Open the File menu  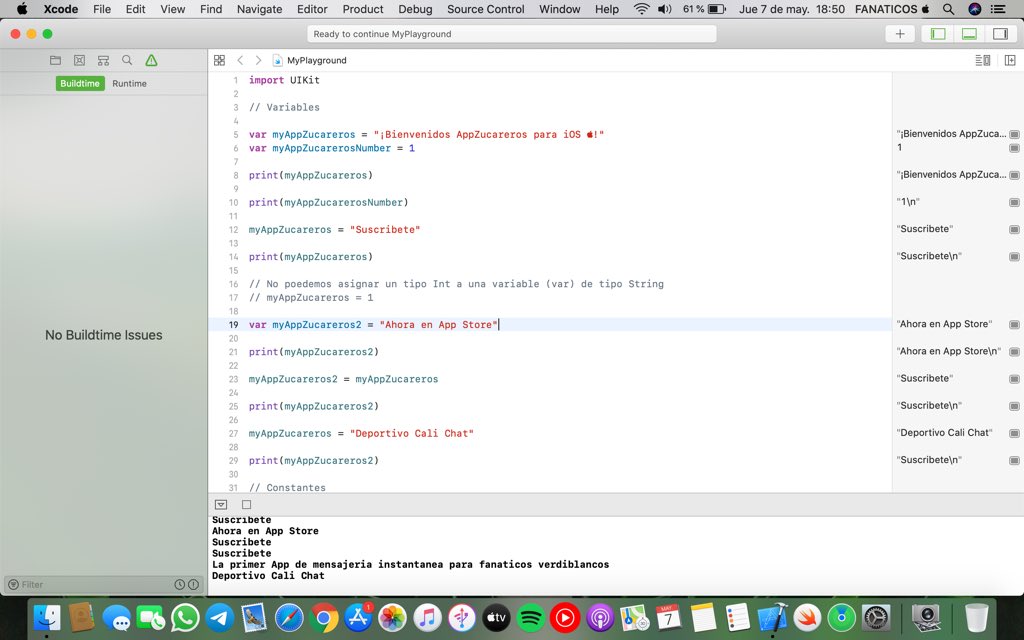[102, 9]
